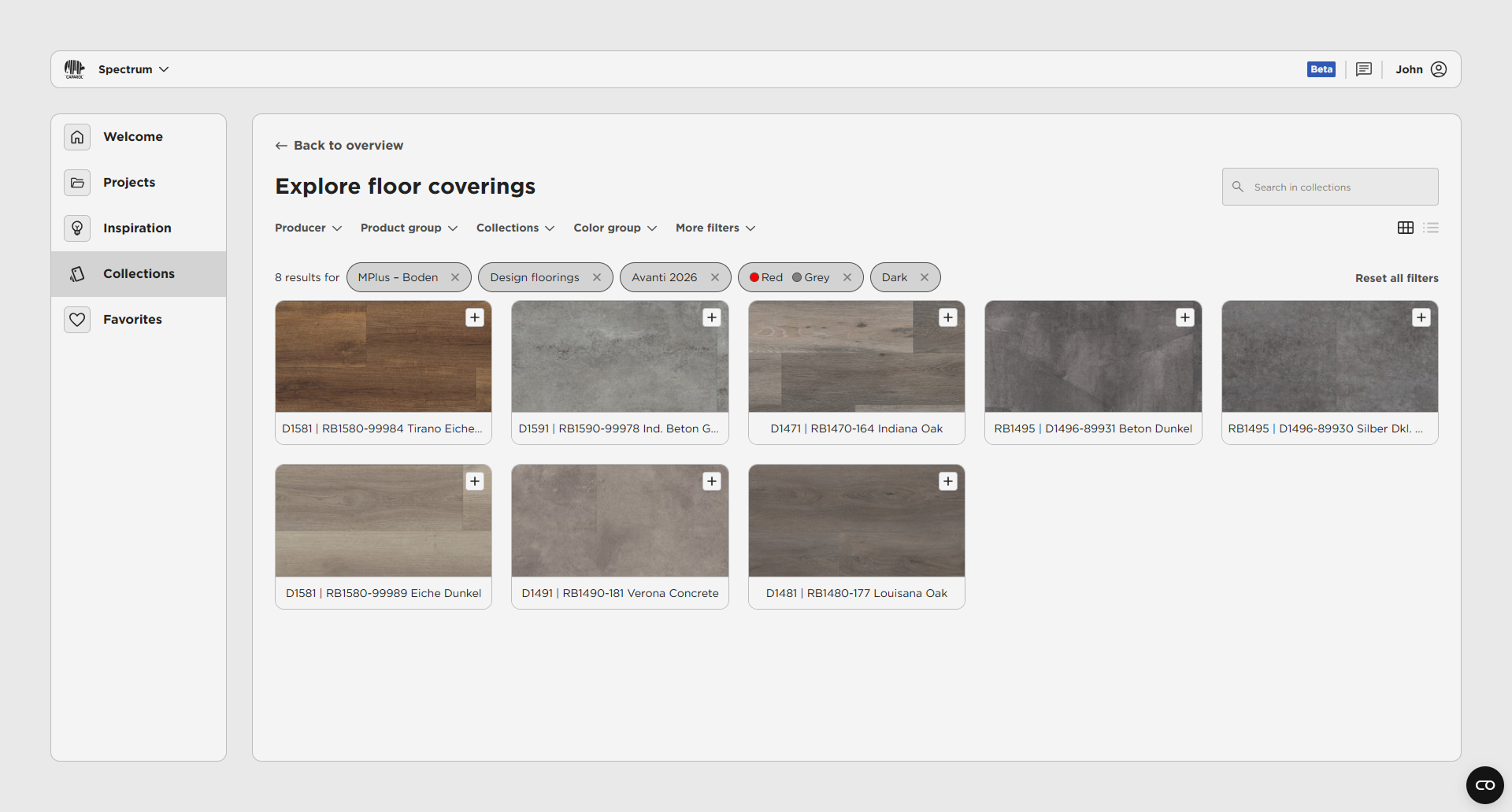Screen dimensions: 1512x812
Task: Click the support chat bubble in corner
Action: pos(1484,785)
